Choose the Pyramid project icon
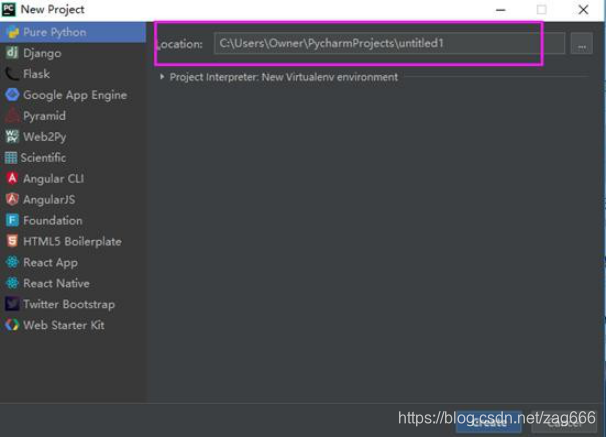Screen dimensions: 606x437 click(12, 116)
